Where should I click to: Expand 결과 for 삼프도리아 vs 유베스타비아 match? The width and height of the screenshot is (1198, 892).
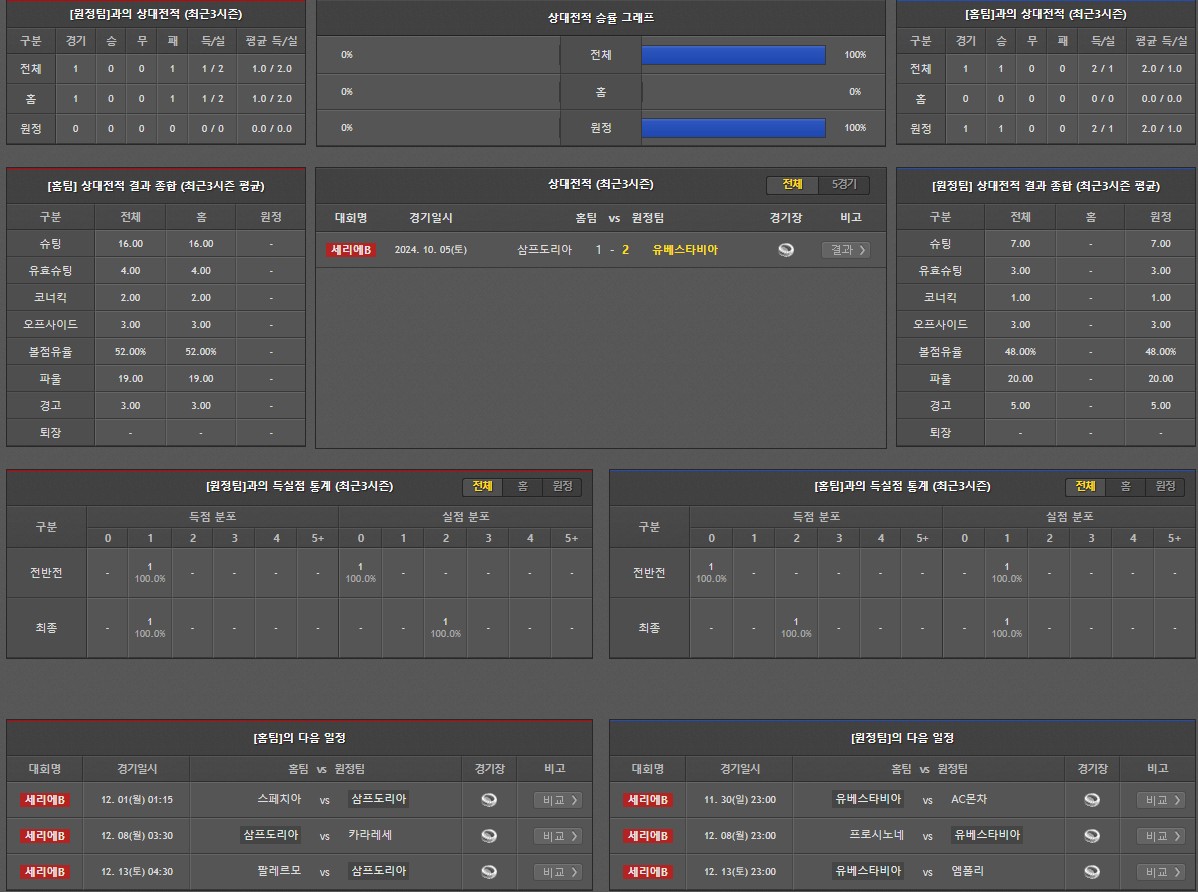[x=845, y=250]
